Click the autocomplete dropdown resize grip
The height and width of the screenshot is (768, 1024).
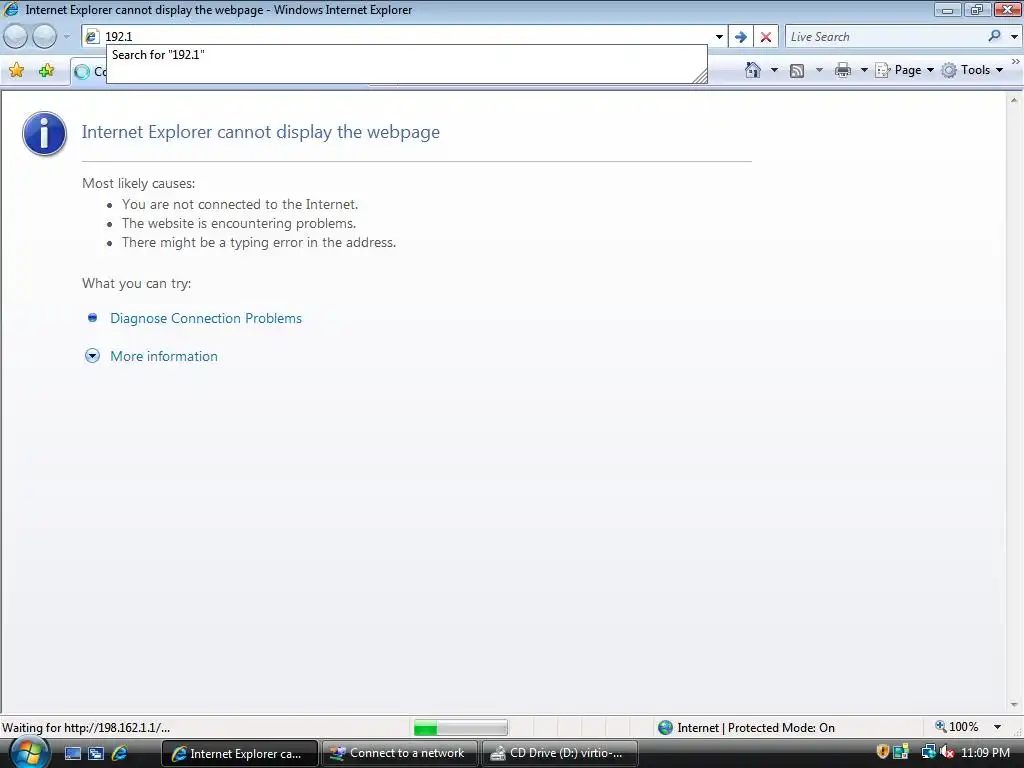coord(699,76)
